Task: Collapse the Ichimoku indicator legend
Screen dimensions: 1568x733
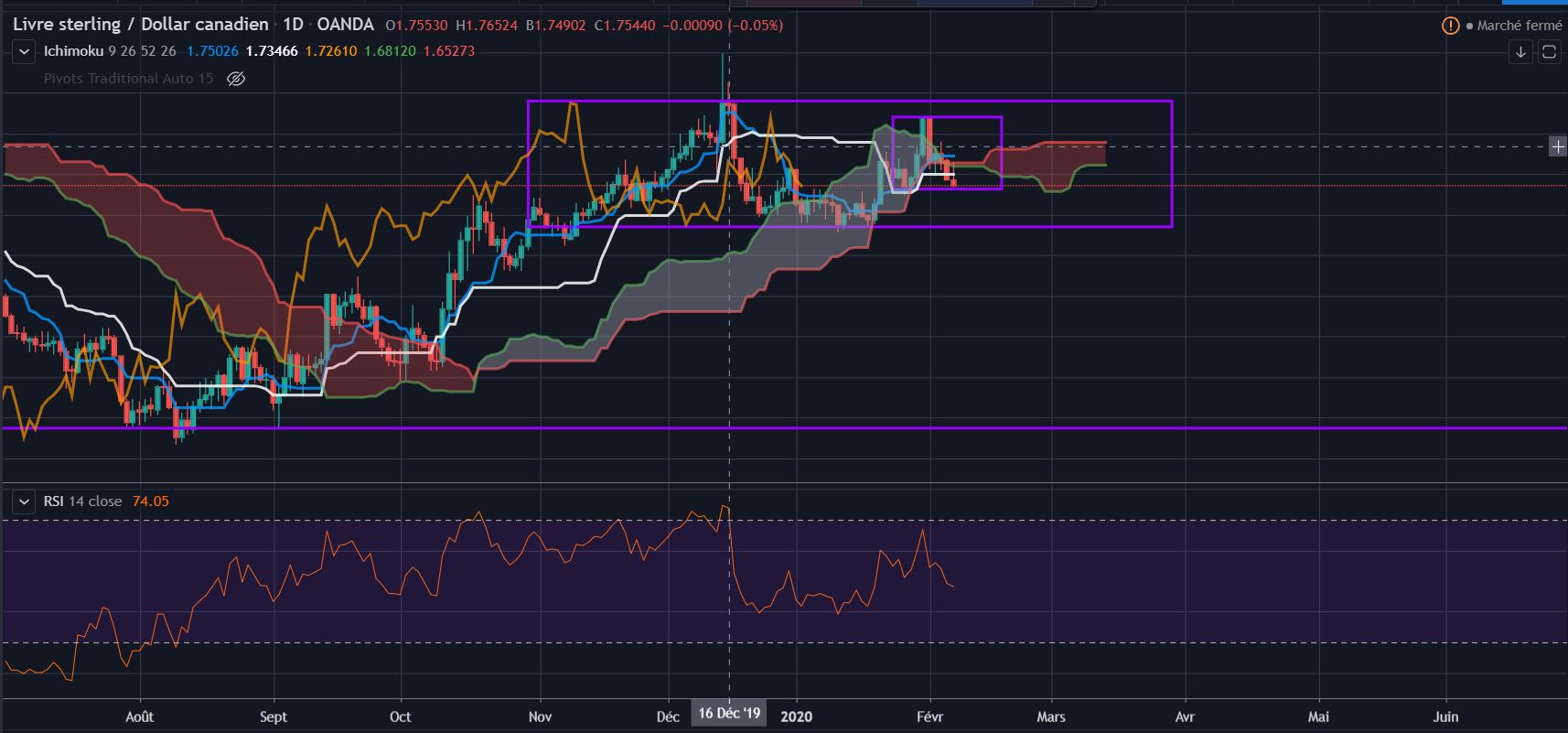Action: 24,51
